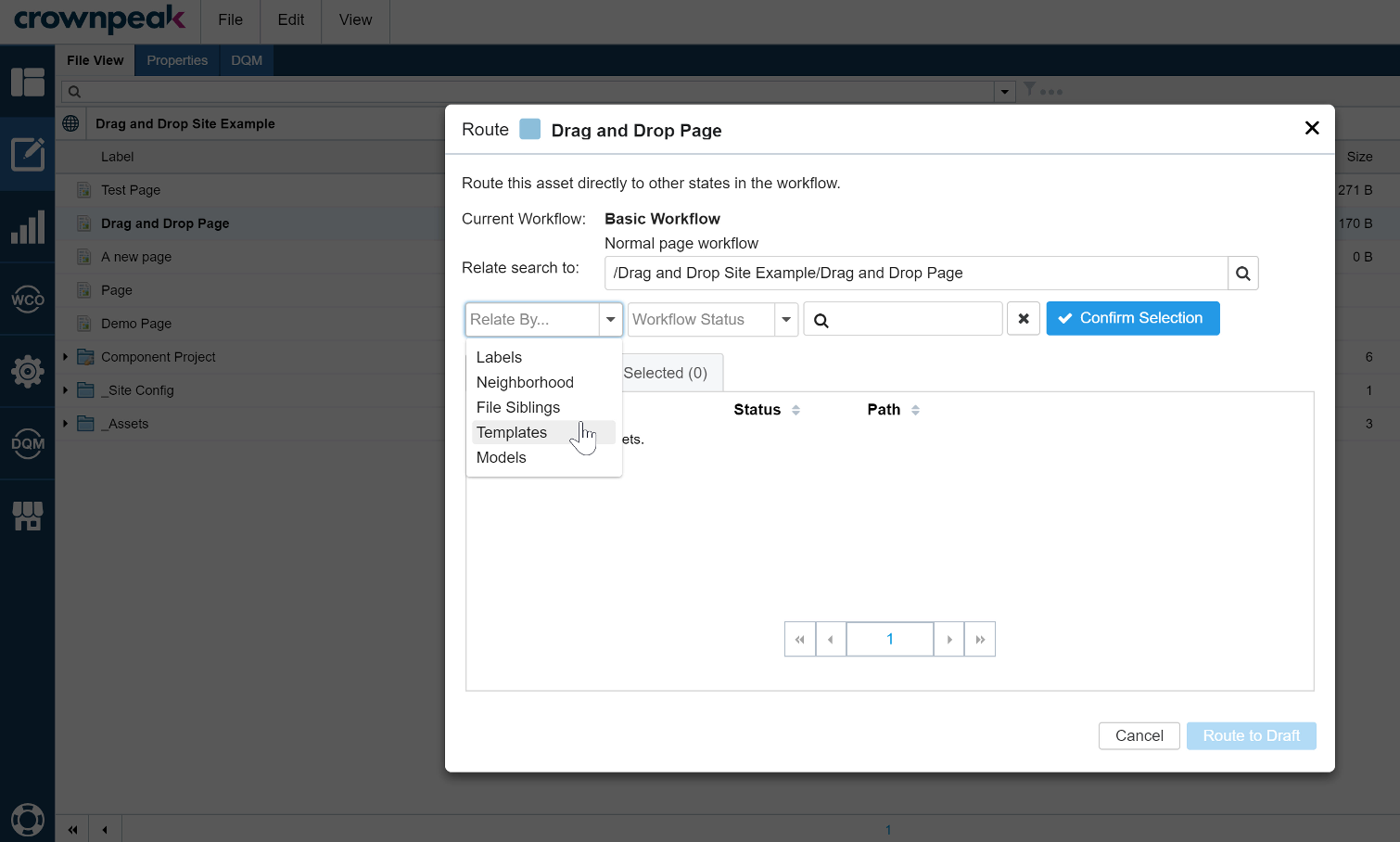The height and width of the screenshot is (842, 1400).
Task: Click the Cancel button
Action: (x=1139, y=735)
